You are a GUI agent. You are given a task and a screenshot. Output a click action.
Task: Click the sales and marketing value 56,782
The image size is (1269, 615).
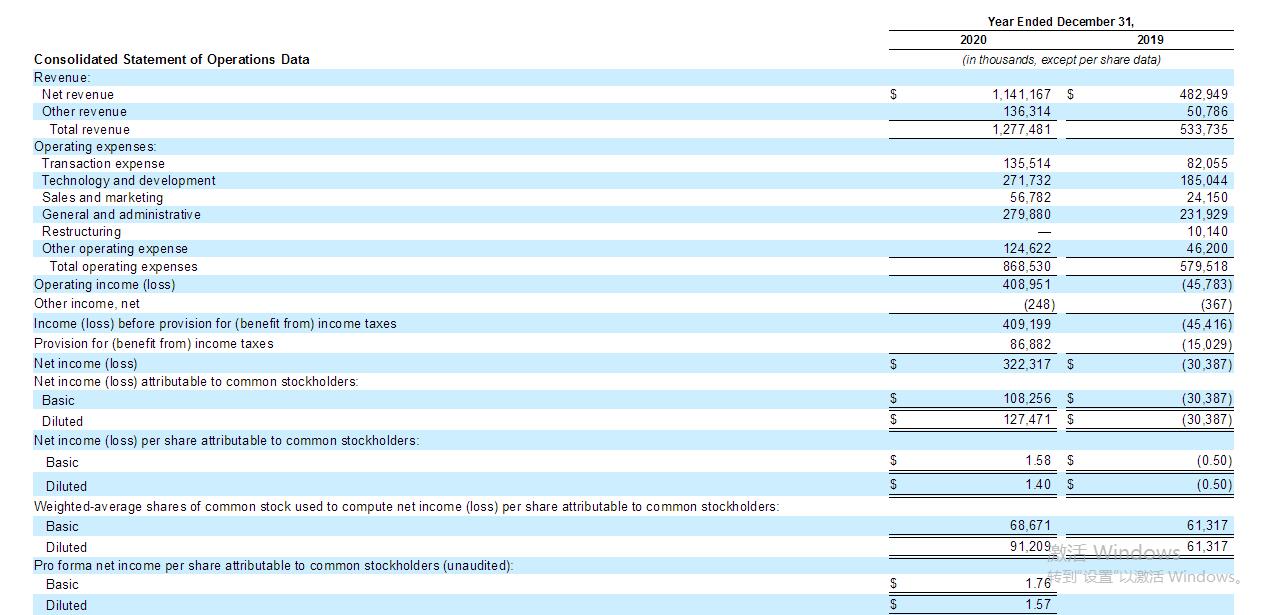point(1031,198)
